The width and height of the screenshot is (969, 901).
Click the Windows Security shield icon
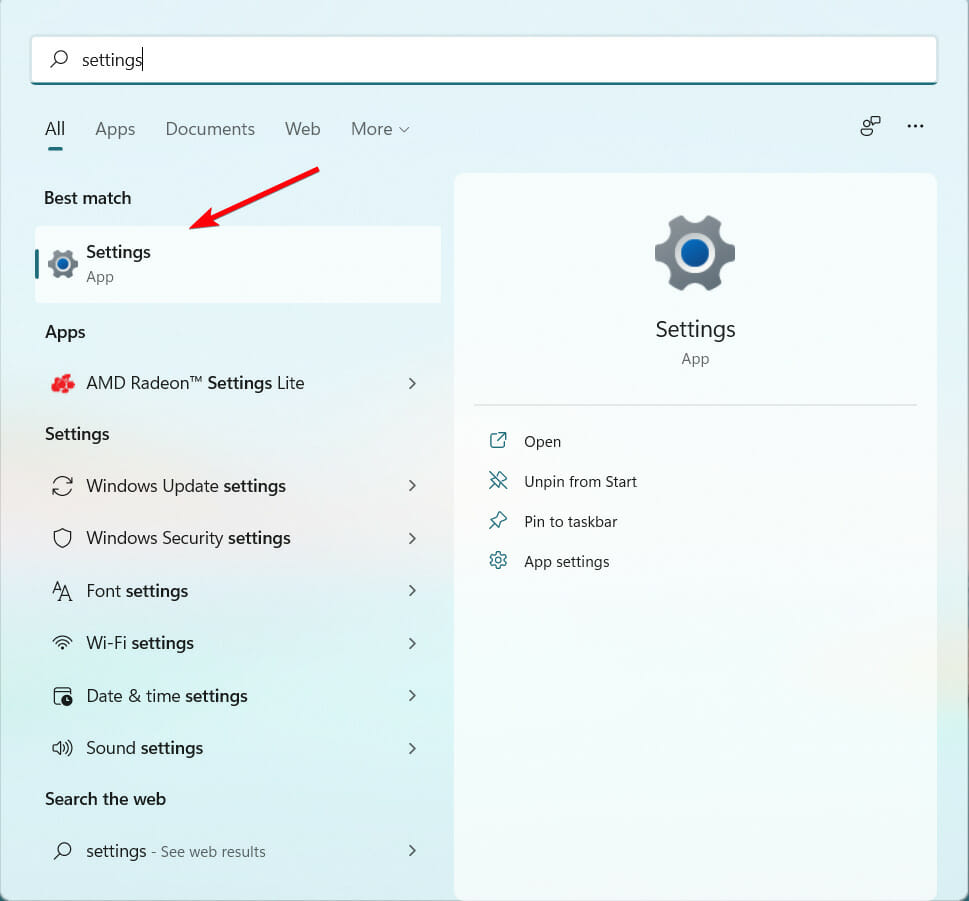(62, 538)
